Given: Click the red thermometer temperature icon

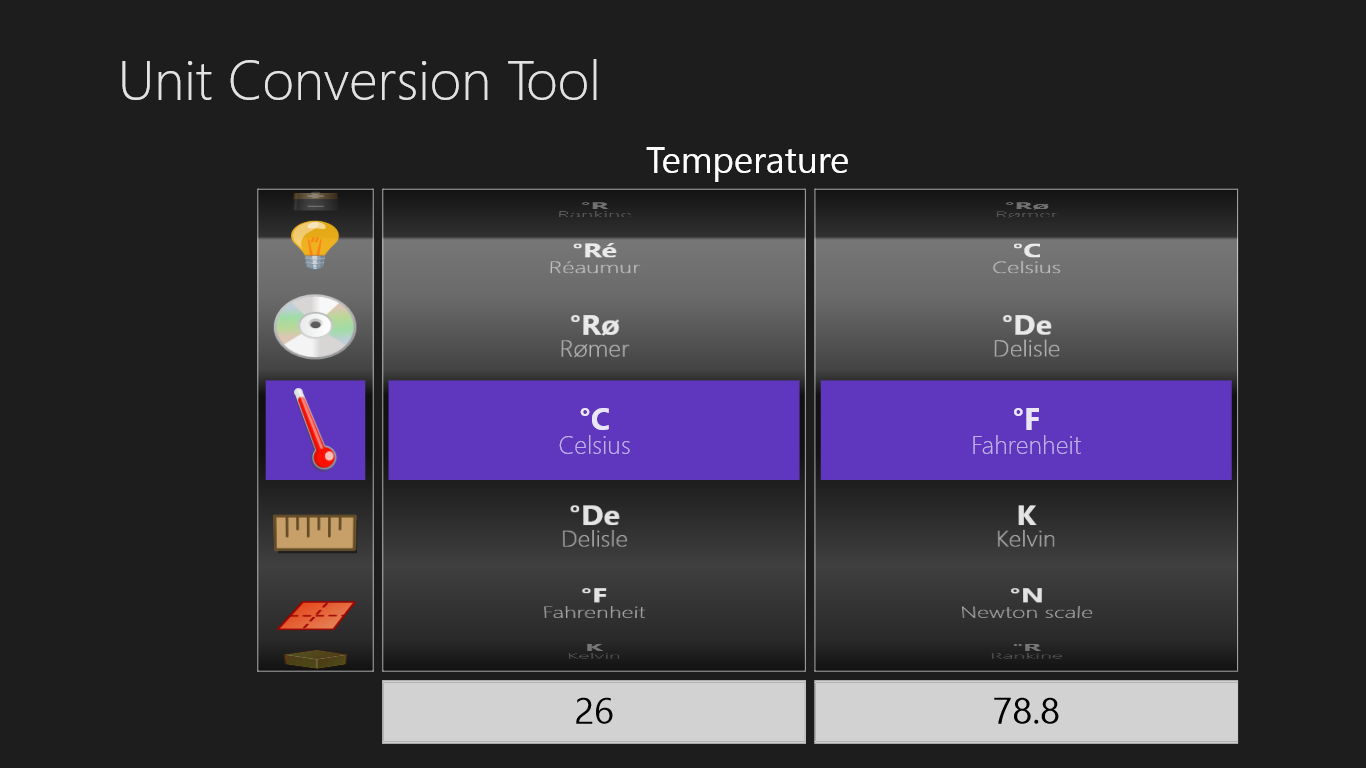Looking at the screenshot, I should coord(315,430).
